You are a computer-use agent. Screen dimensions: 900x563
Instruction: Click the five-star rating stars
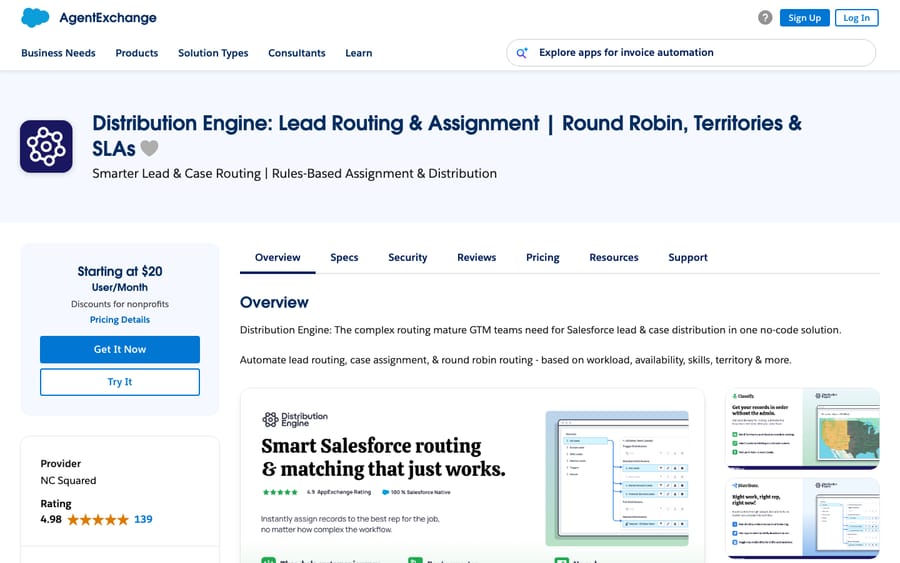(98, 519)
